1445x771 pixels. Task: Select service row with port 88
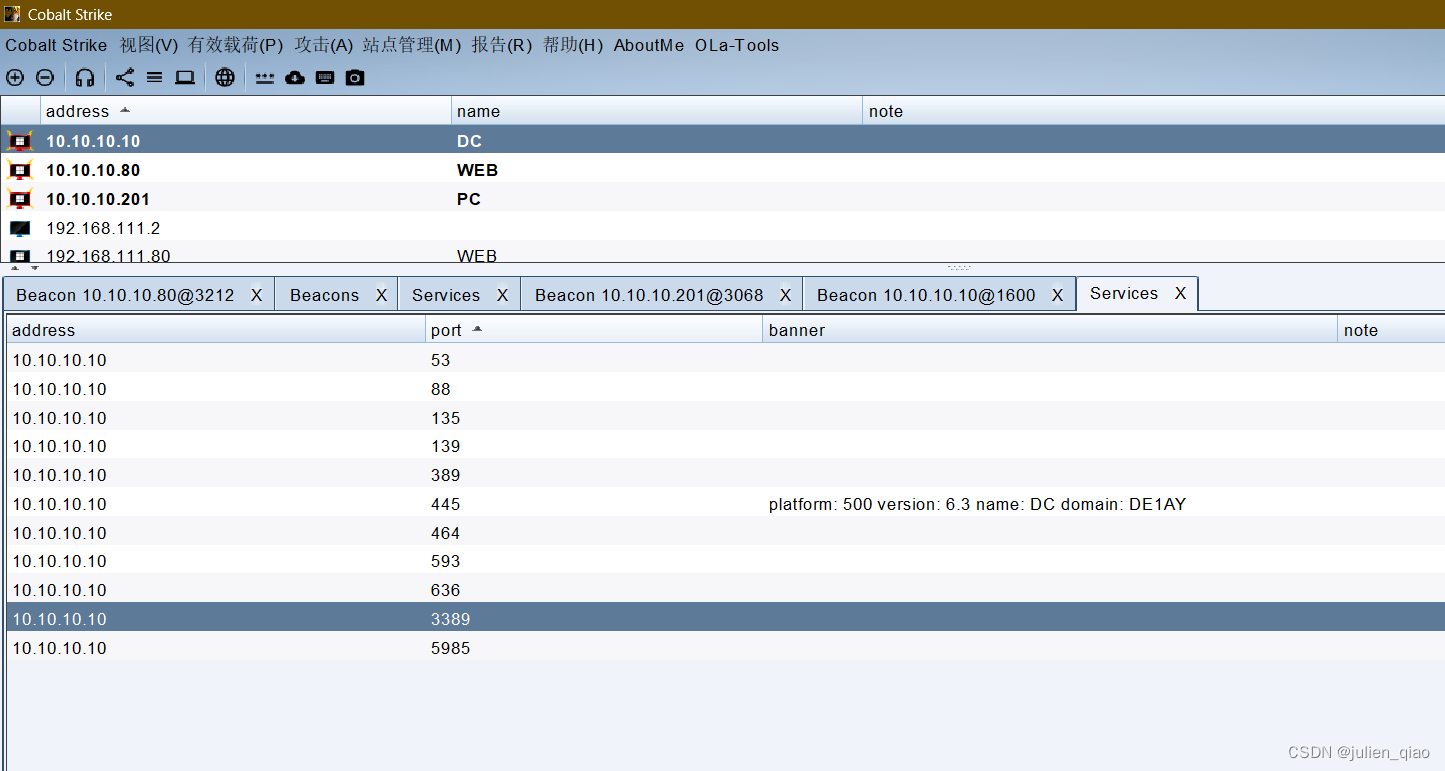726,389
